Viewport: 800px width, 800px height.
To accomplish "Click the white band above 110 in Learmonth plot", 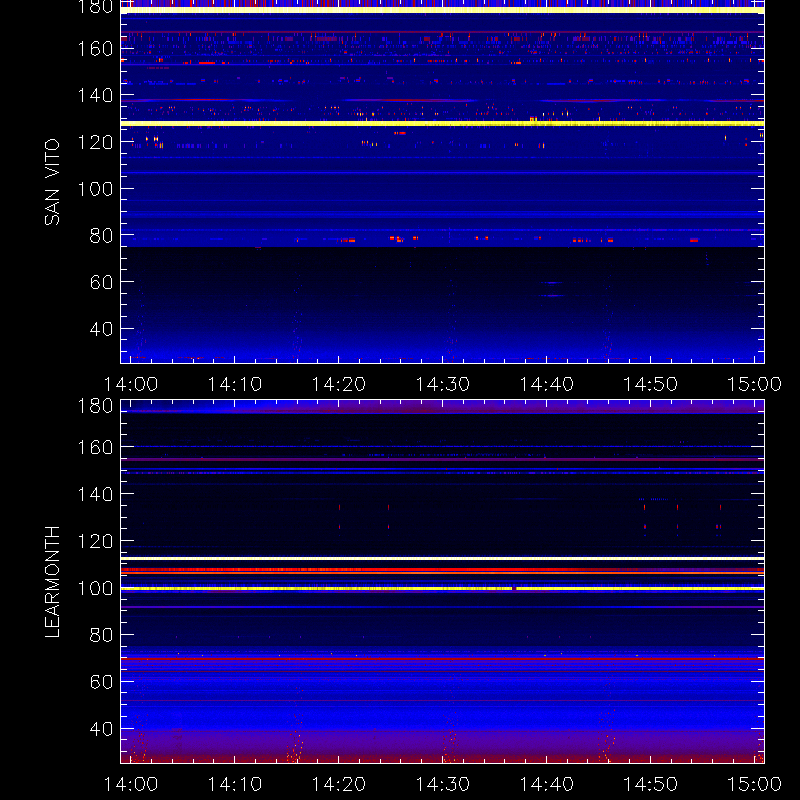I will click(x=442, y=559).
